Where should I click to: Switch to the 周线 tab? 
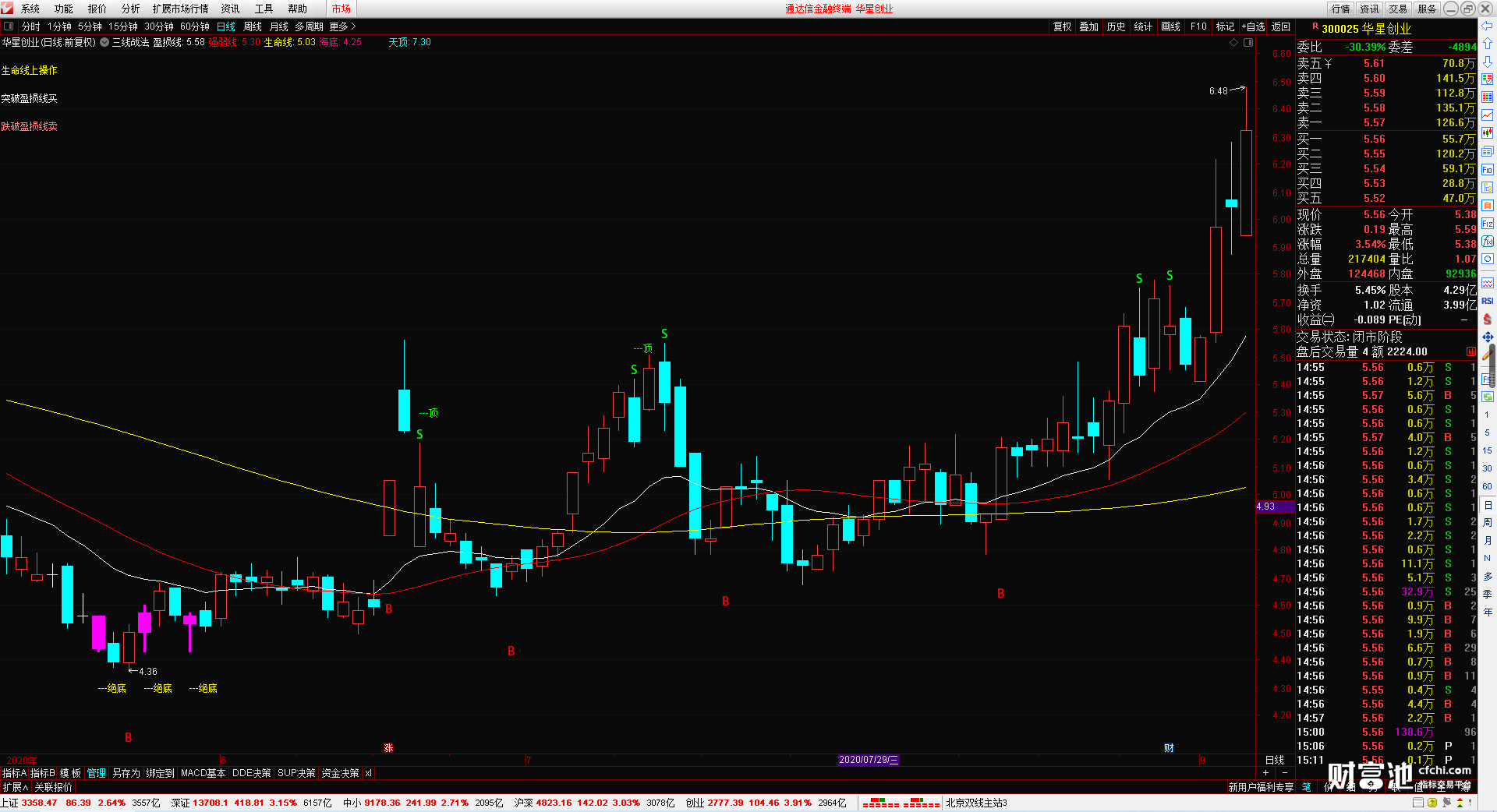point(253,26)
